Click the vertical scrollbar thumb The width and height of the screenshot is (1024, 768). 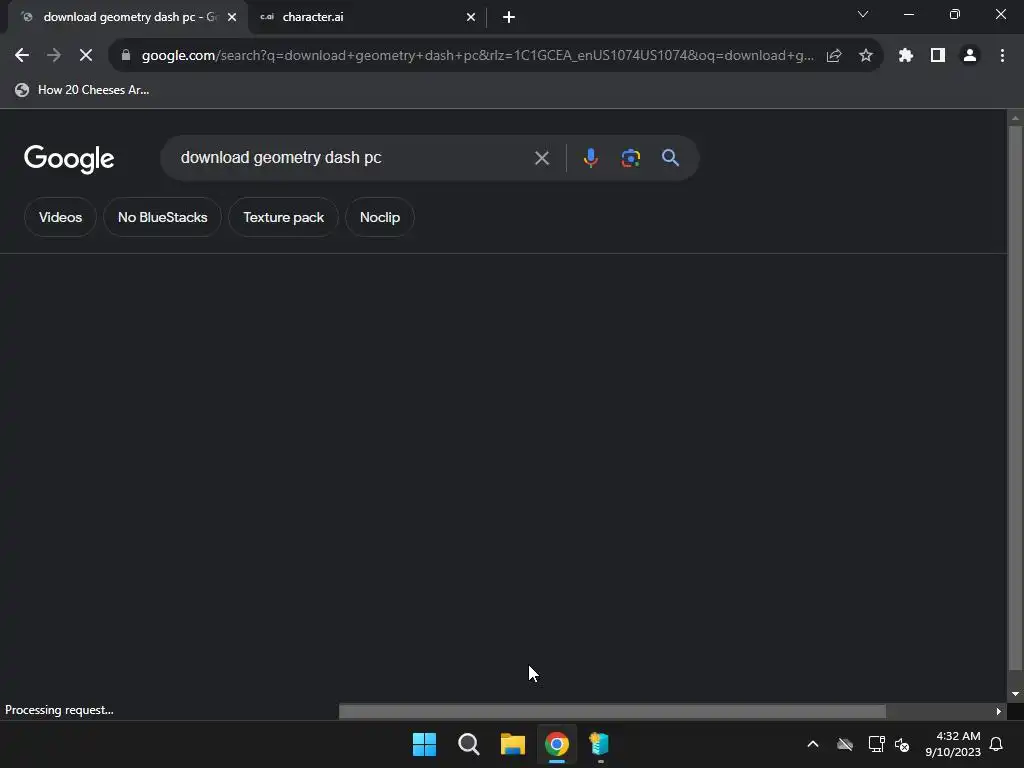(1014, 398)
